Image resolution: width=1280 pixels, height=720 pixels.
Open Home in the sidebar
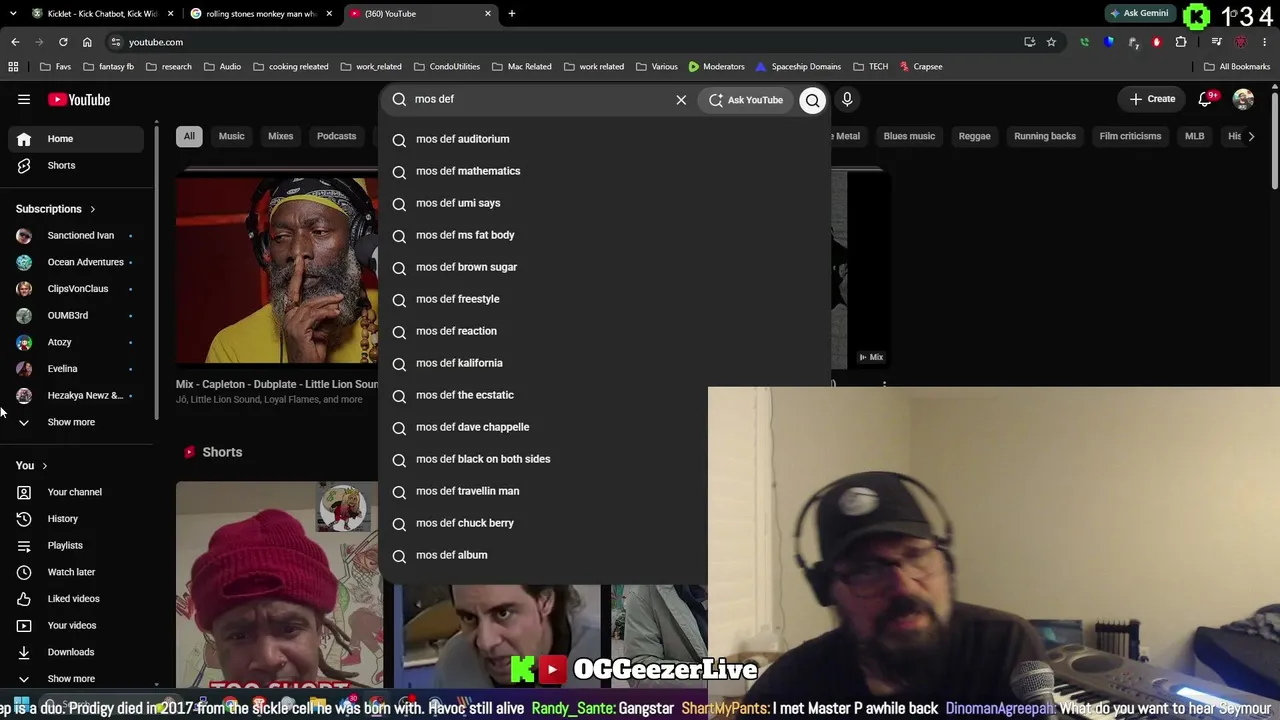78,139
